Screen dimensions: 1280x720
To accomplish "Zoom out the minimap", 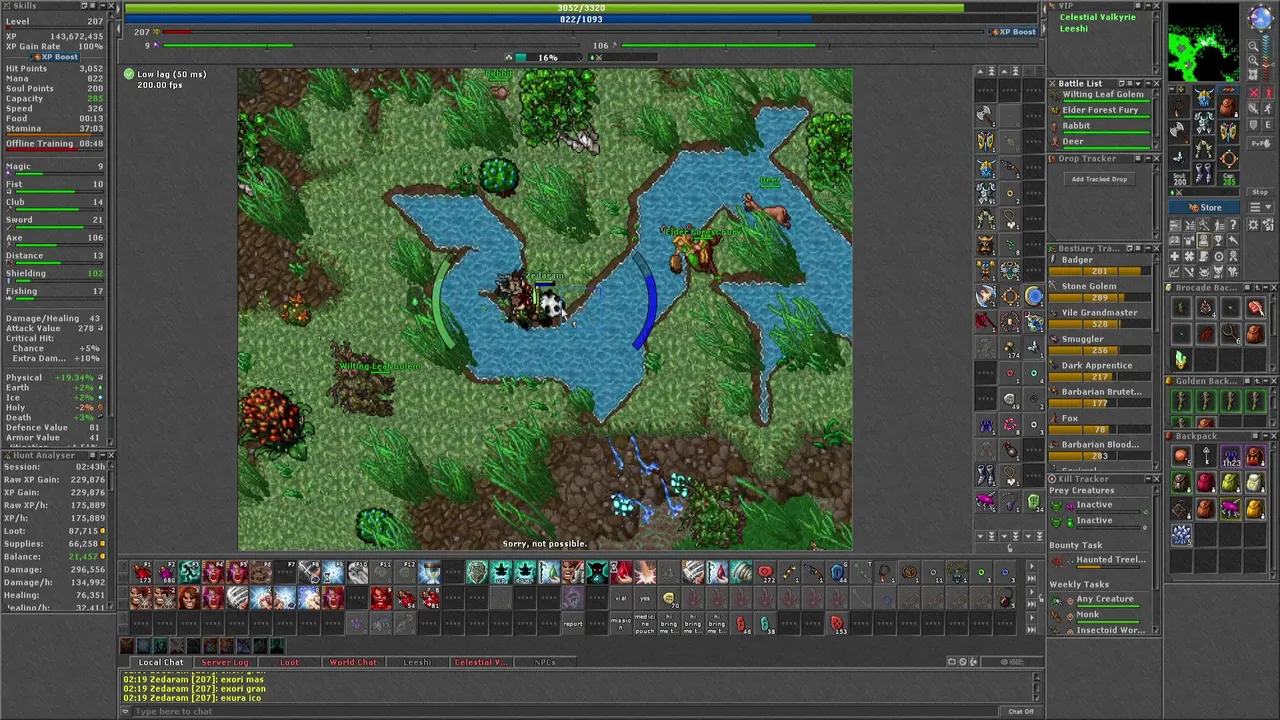I will (x=1253, y=47).
